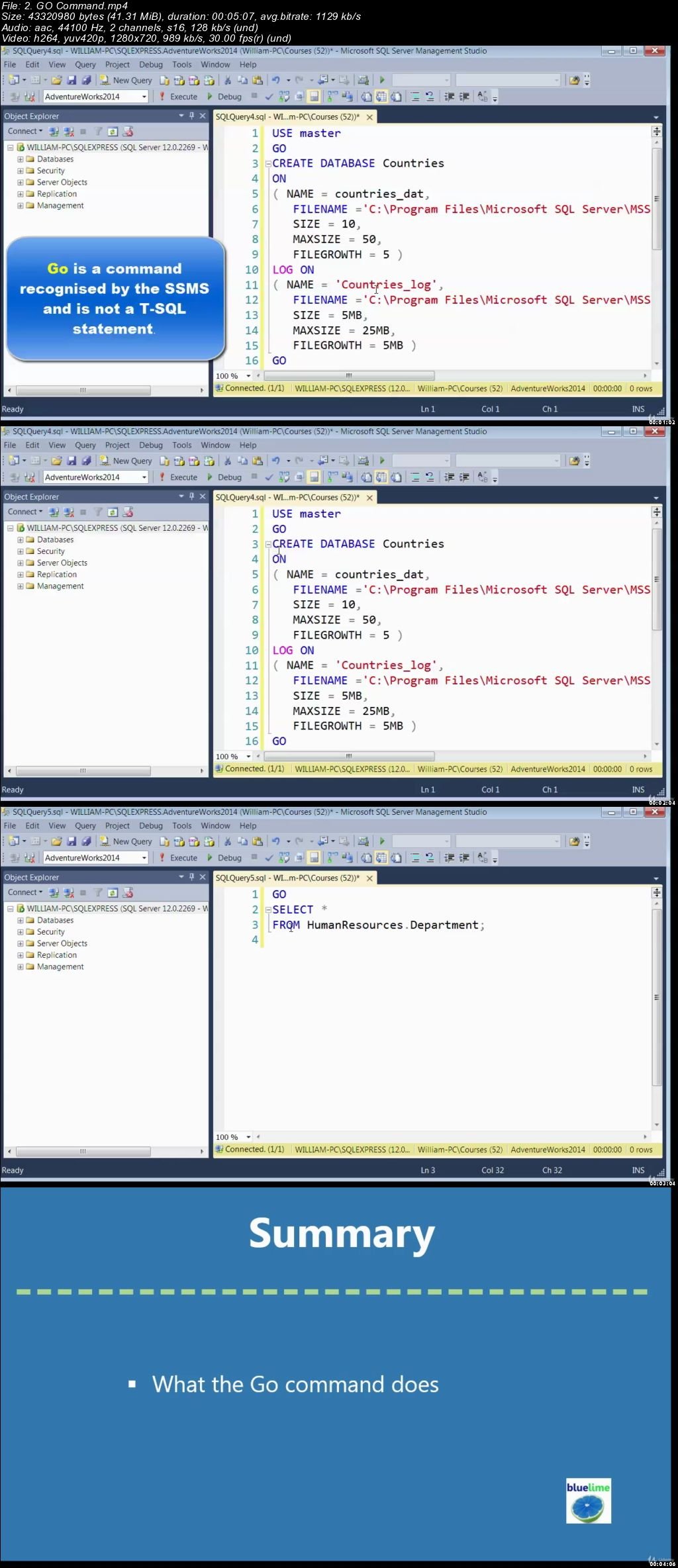Click Comment Out Lines icon in middle window
This screenshot has width=678, height=1568.
415,477
